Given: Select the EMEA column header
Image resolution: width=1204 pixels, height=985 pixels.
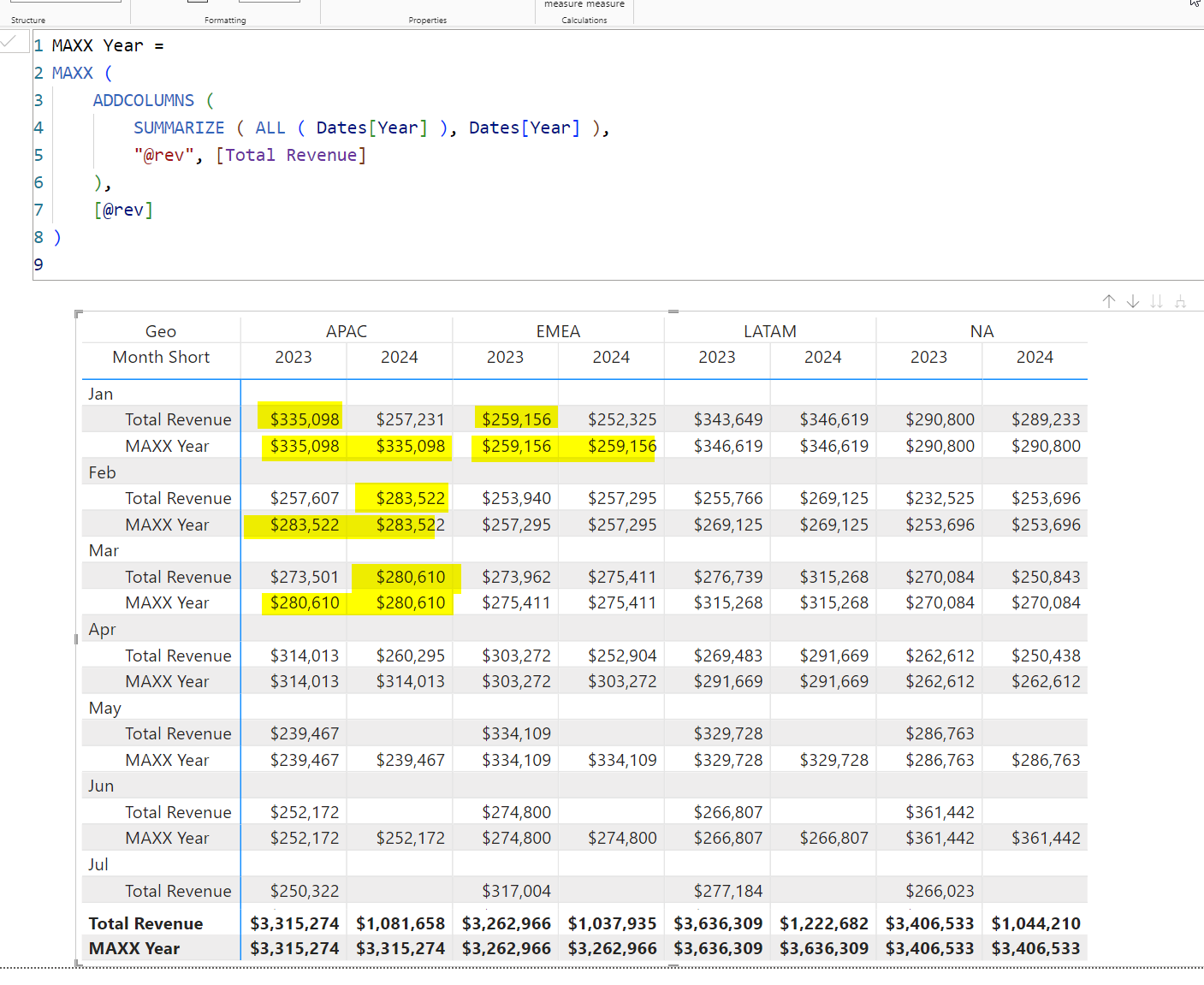Looking at the screenshot, I should click(x=558, y=331).
